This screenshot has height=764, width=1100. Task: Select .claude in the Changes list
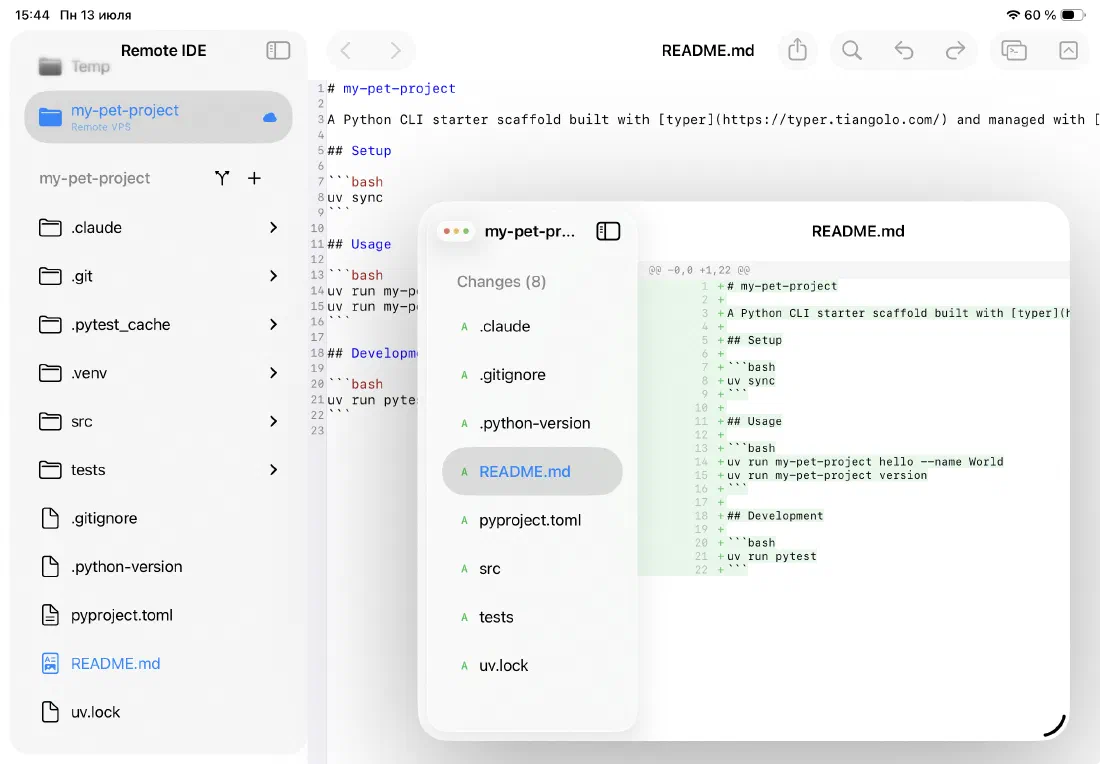coord(532,326)
